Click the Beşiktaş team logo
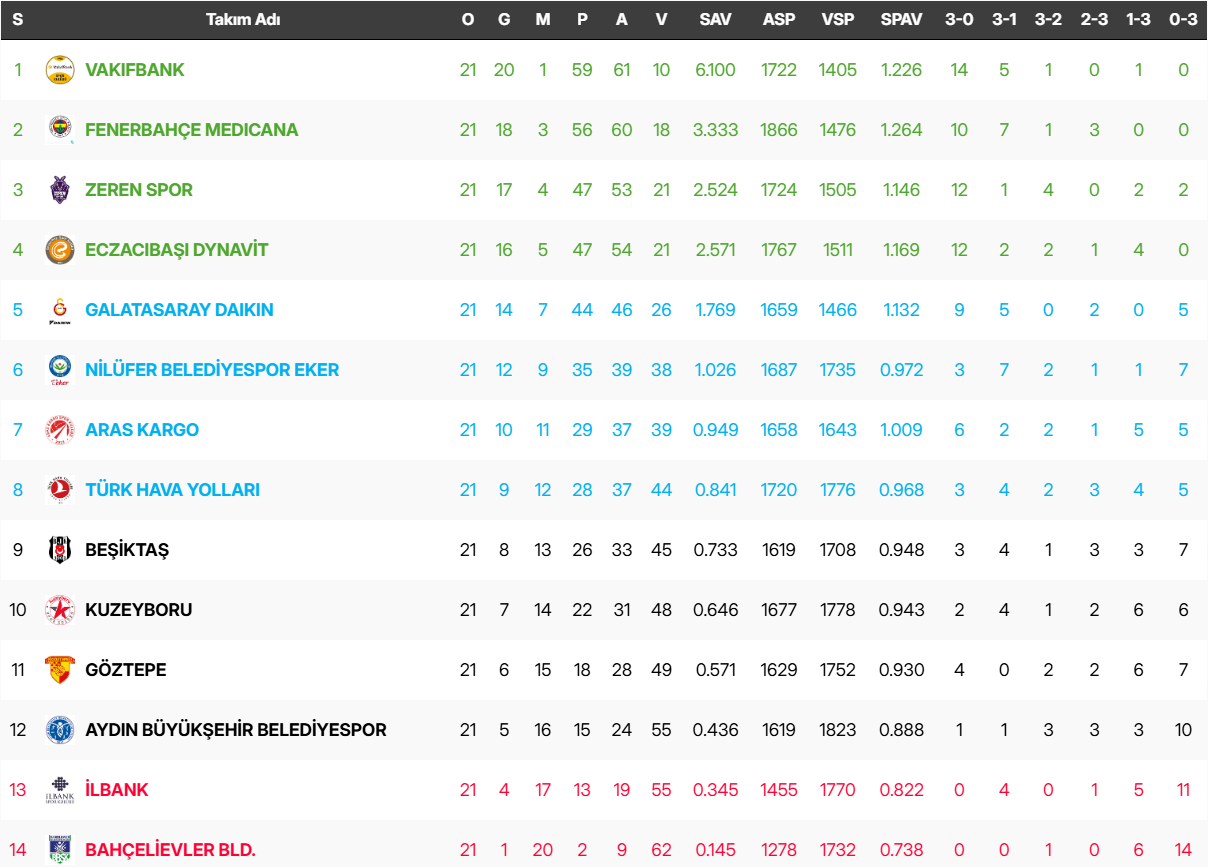The width and height of the screenshot is (1208, 867). tap(60, 550)
